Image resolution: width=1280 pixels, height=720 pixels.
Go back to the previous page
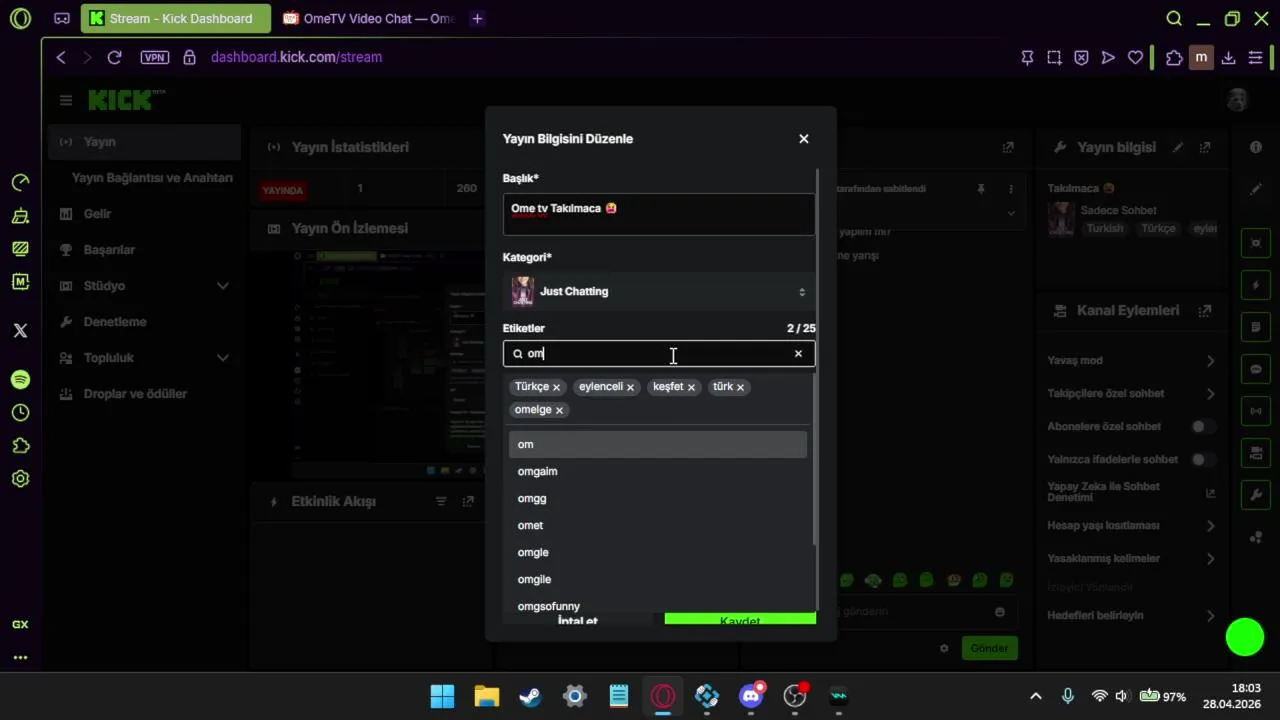(x=61, y=57)
